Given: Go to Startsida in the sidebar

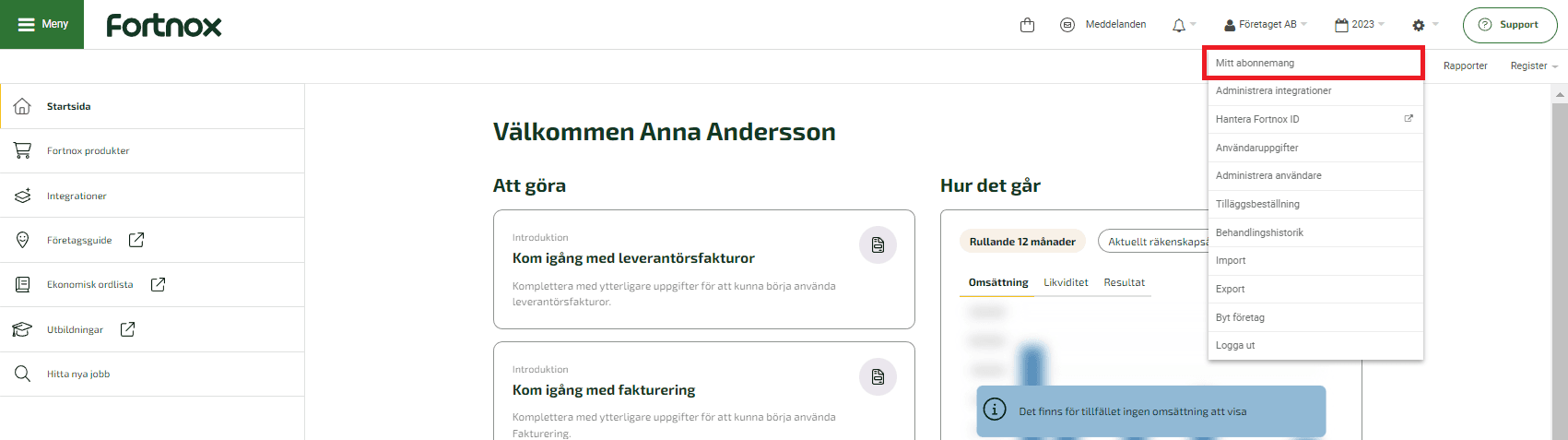Looking at the screenshot, I should [152, 106].
